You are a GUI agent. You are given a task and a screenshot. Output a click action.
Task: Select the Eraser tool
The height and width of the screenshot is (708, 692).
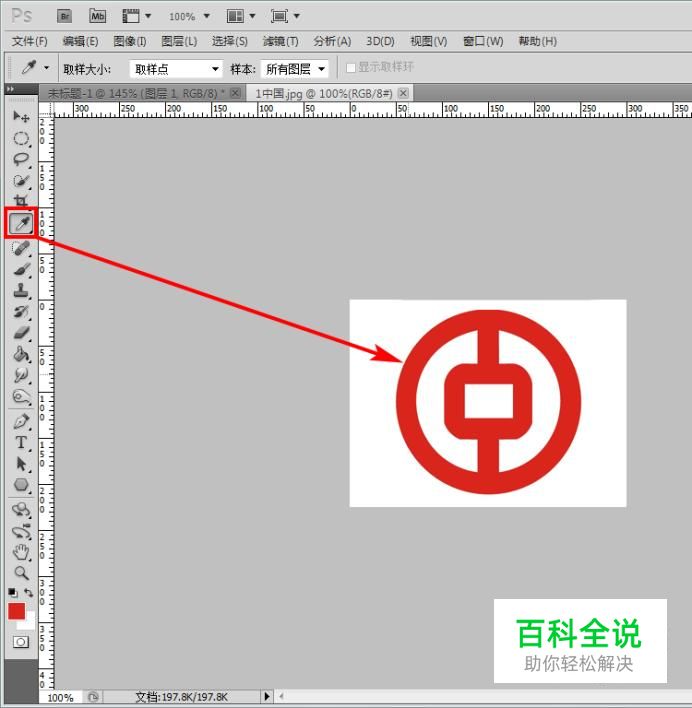pyautogui.click(x=21, y=333)
